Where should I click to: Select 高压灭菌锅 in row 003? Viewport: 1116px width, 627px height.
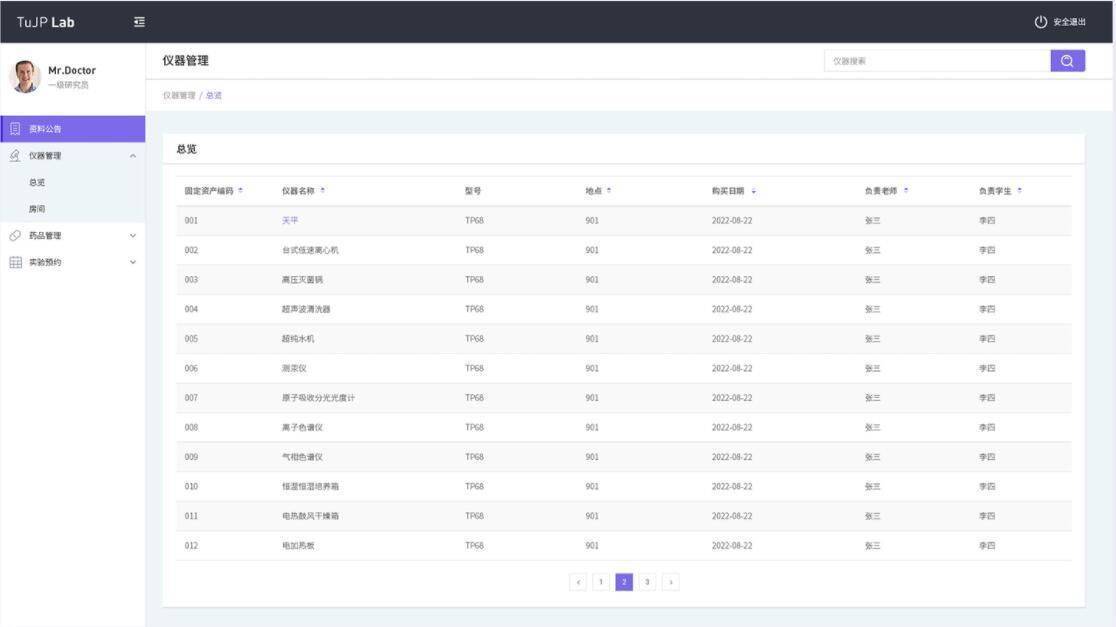click(302, 280)
